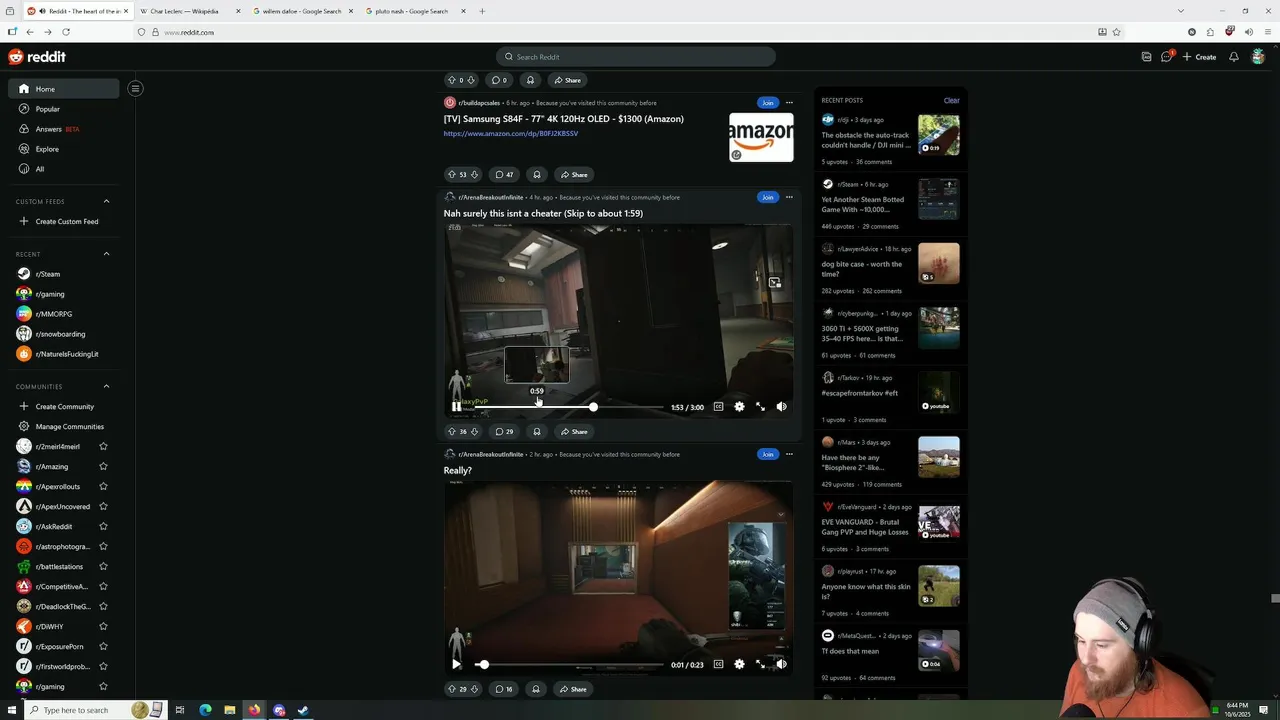Screen dimensions: 1280x720
Task: Enter fullscreen on the cheater video
Action: click(760, 407)
